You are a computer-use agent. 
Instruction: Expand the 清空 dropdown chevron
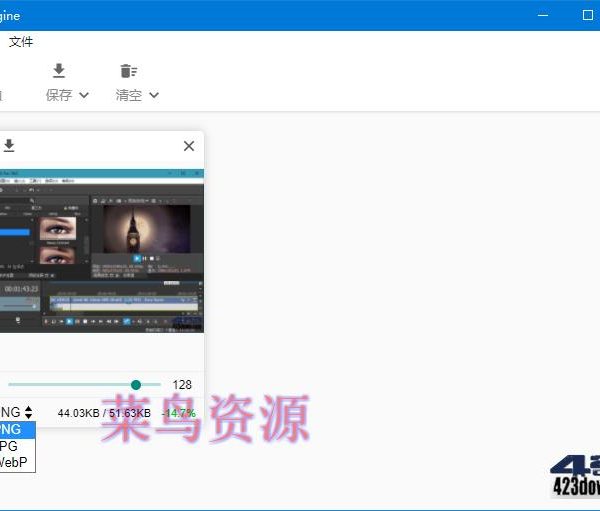point(154,95)
